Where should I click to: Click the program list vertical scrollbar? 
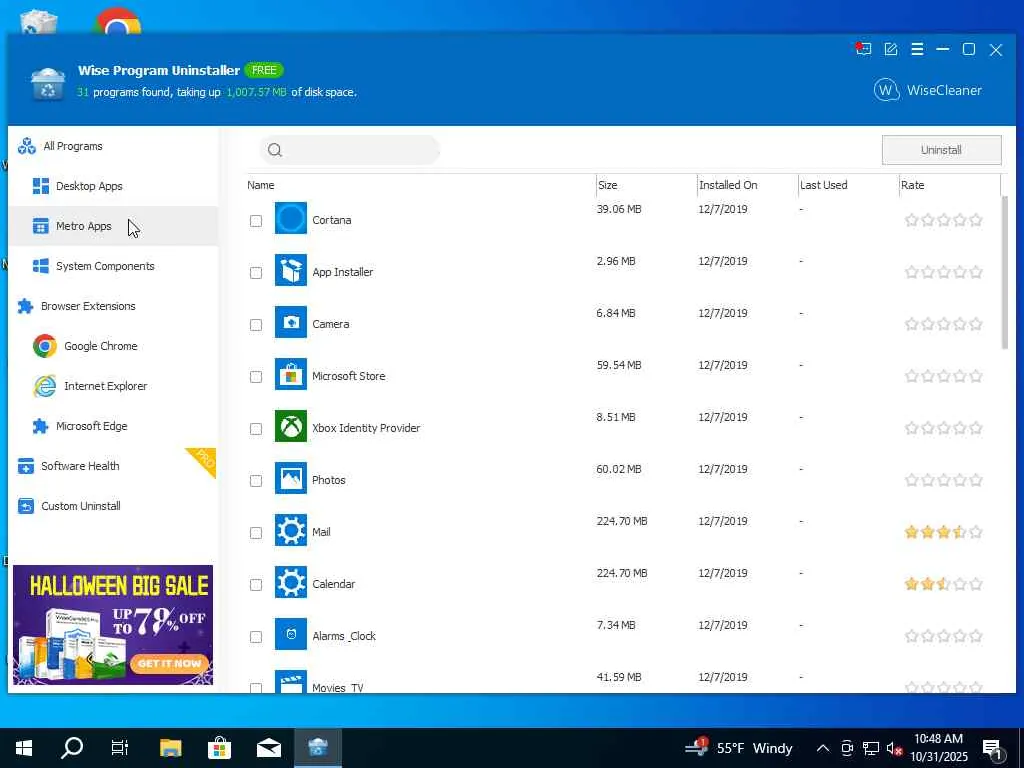tap(1005, 272)
